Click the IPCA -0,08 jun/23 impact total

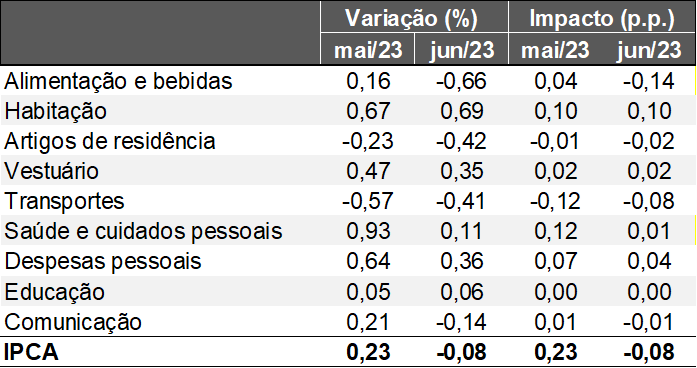point(649,352)
